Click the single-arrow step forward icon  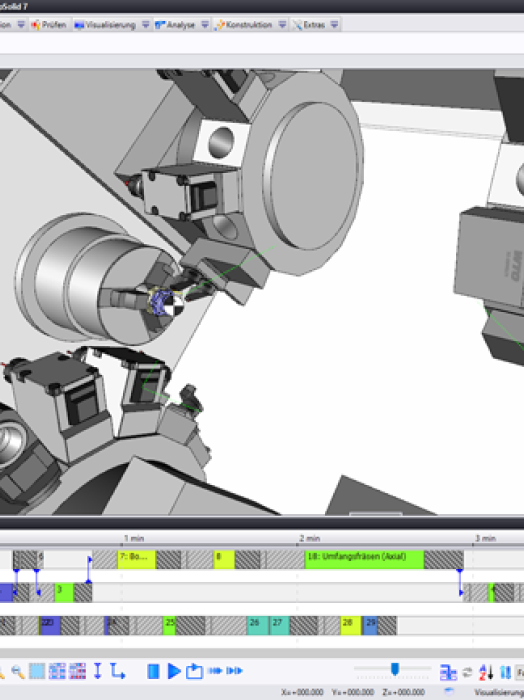click(215, 671)
